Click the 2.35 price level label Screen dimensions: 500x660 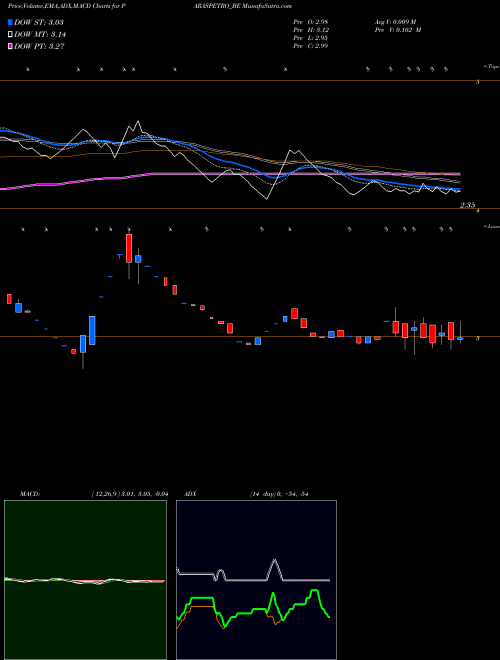click(x=467, y=205)
